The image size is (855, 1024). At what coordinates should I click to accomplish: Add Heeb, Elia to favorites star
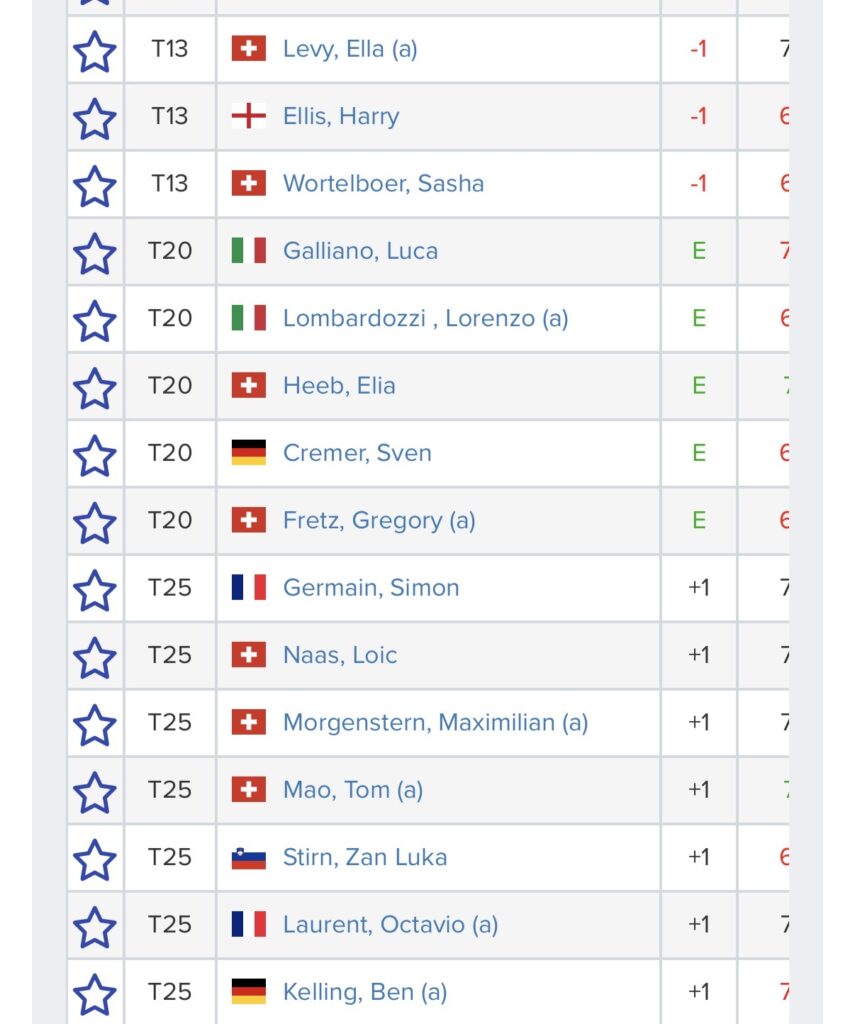point(95,387)
